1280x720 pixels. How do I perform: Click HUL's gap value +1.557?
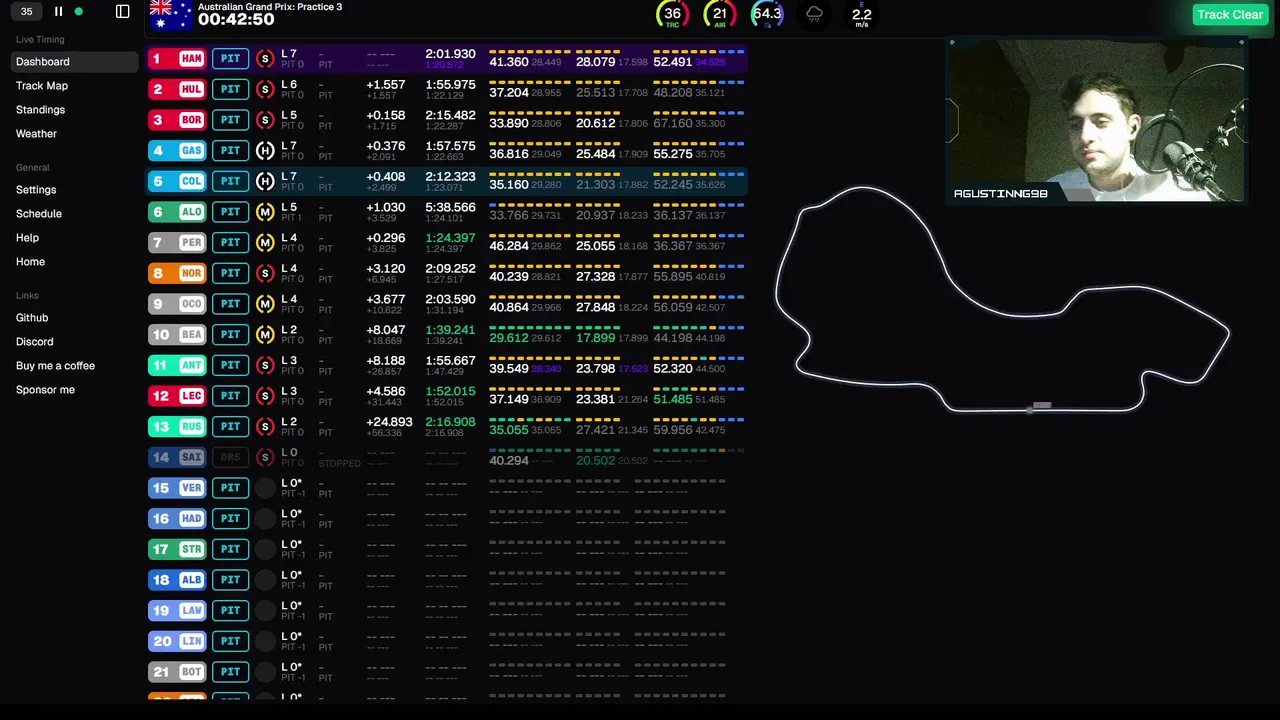(x=386, y=85)
